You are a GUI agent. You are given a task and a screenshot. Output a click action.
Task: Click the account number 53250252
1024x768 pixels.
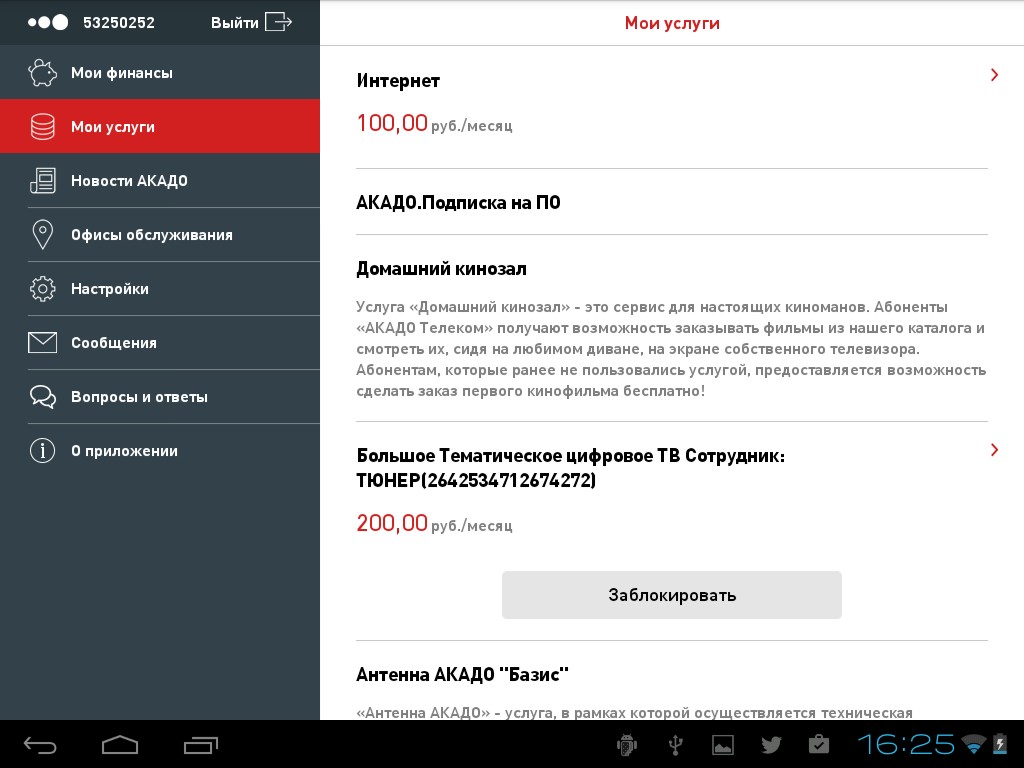click(x=119, y=23)
